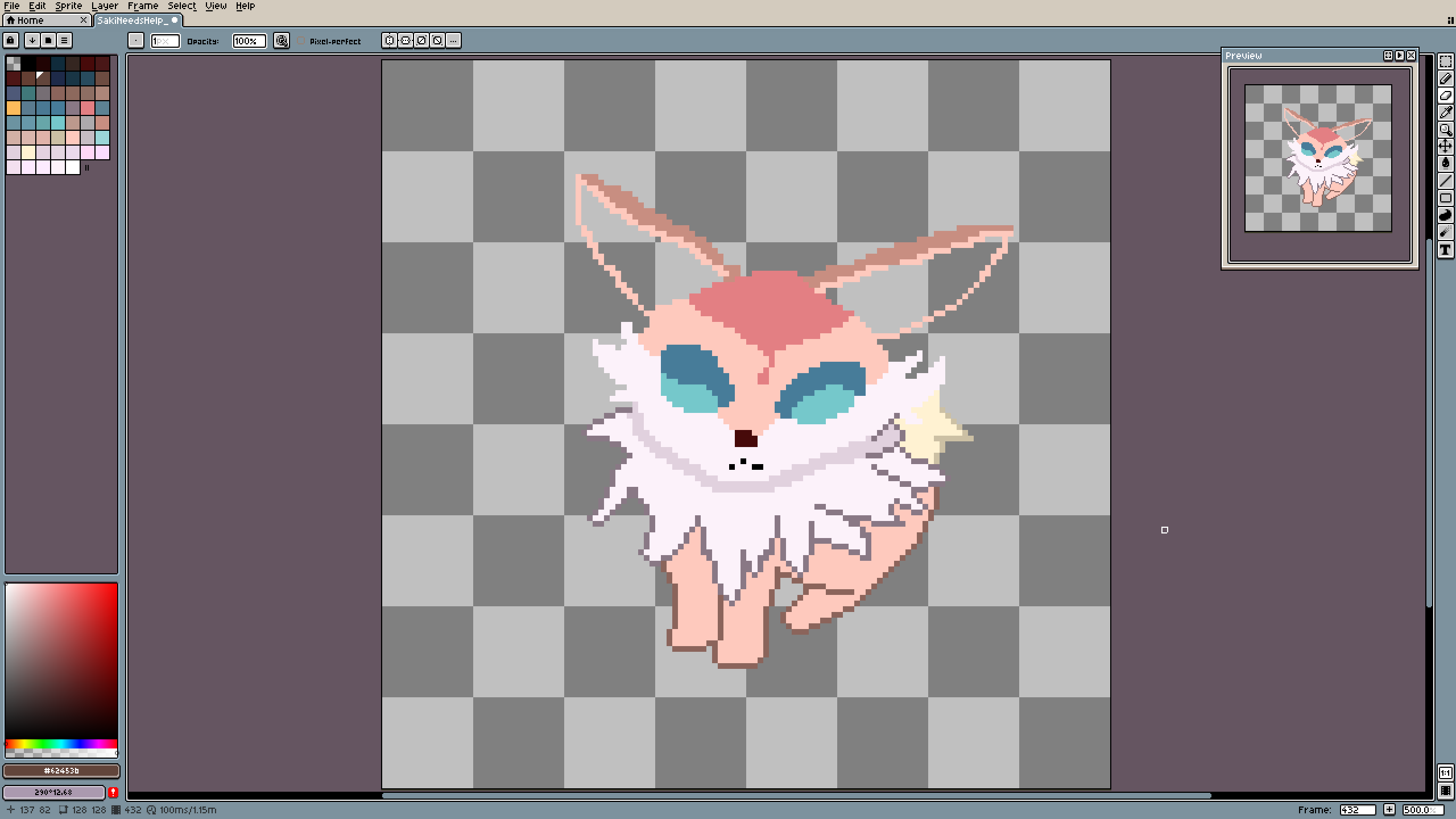
Task: Add a new frame with plus button
Action: click(x=1389, y=809)
